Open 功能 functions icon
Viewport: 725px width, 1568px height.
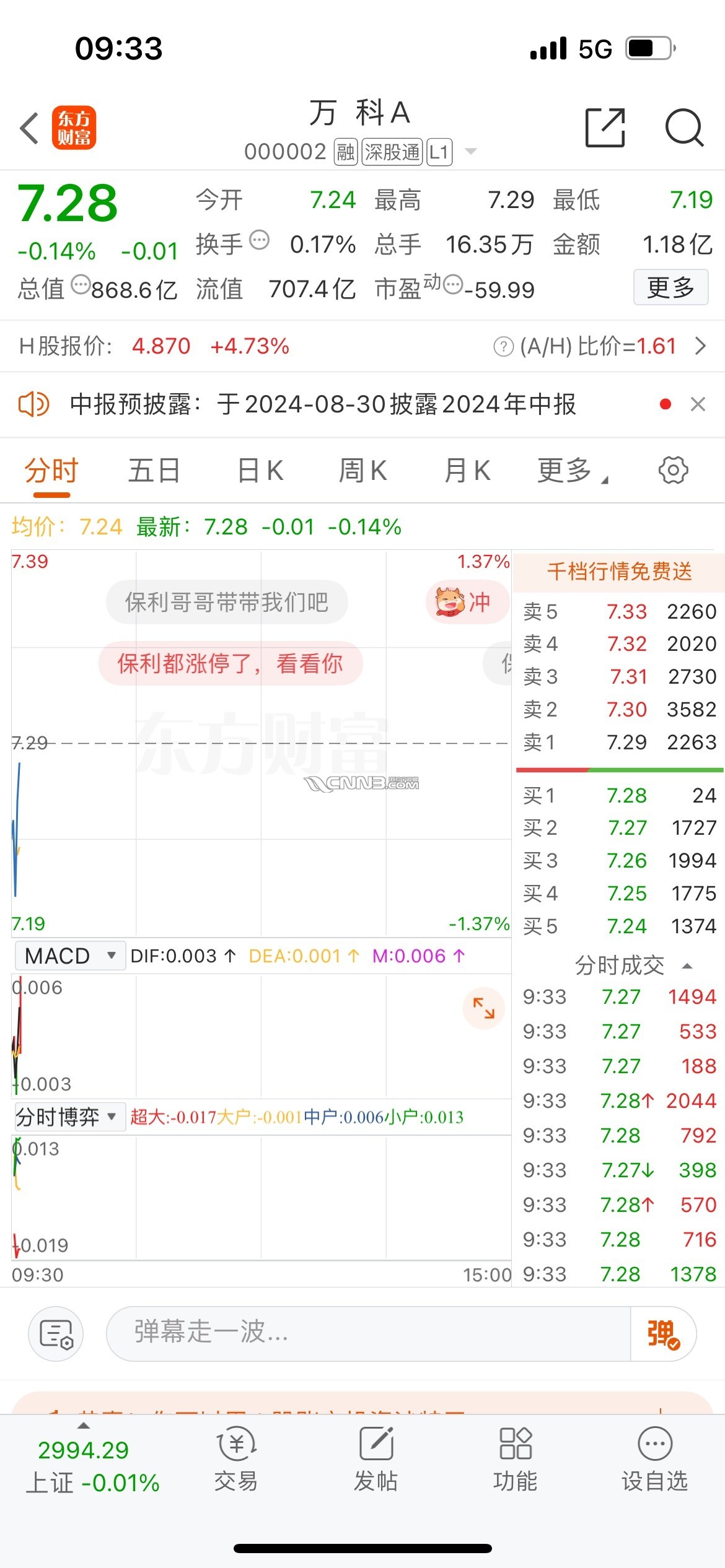(x=515, y=1459)
